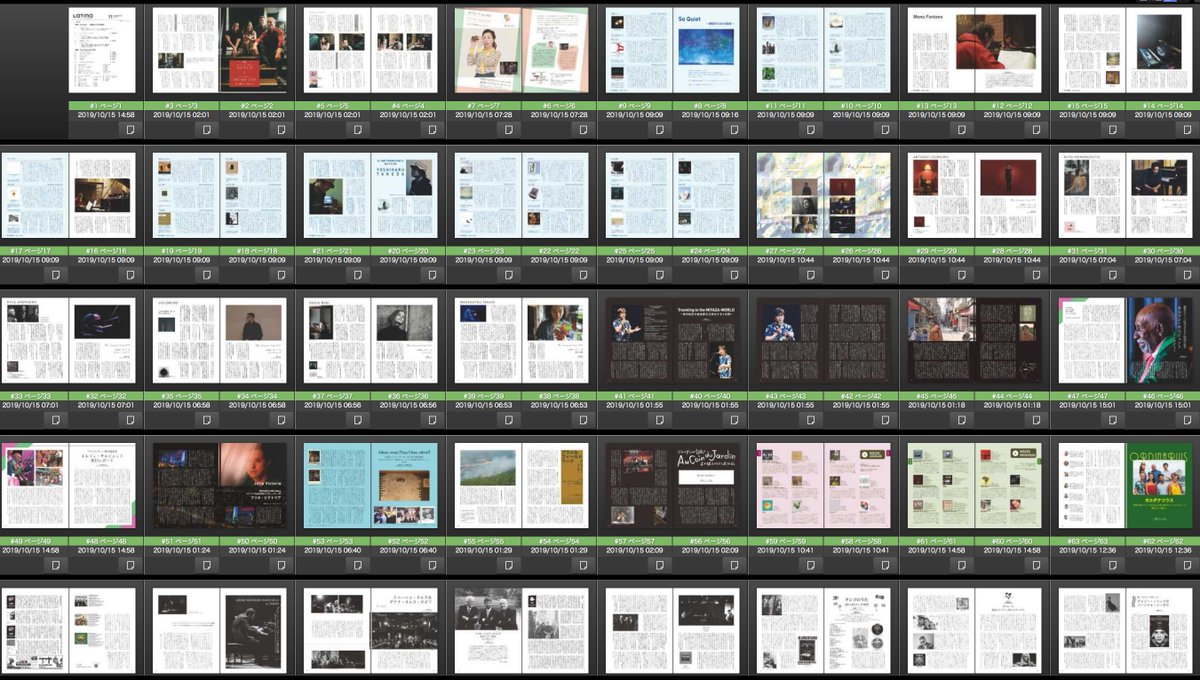Open the note icon under #36 ページ36
Viewport: 1200px width, 680px height.
(x=432, y=419)
